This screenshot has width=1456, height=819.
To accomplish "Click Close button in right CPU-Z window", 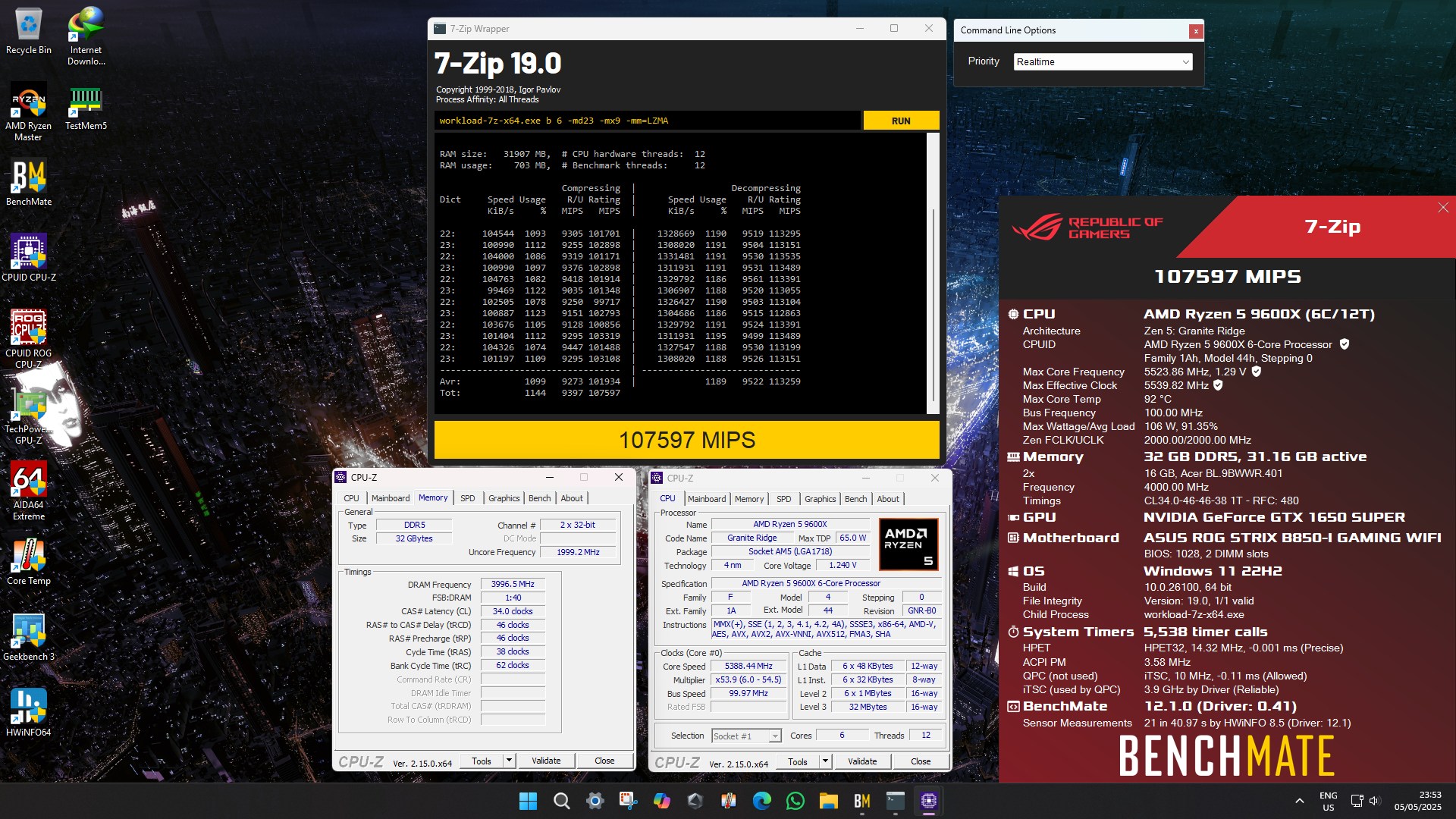I will (x=921, y=761).
